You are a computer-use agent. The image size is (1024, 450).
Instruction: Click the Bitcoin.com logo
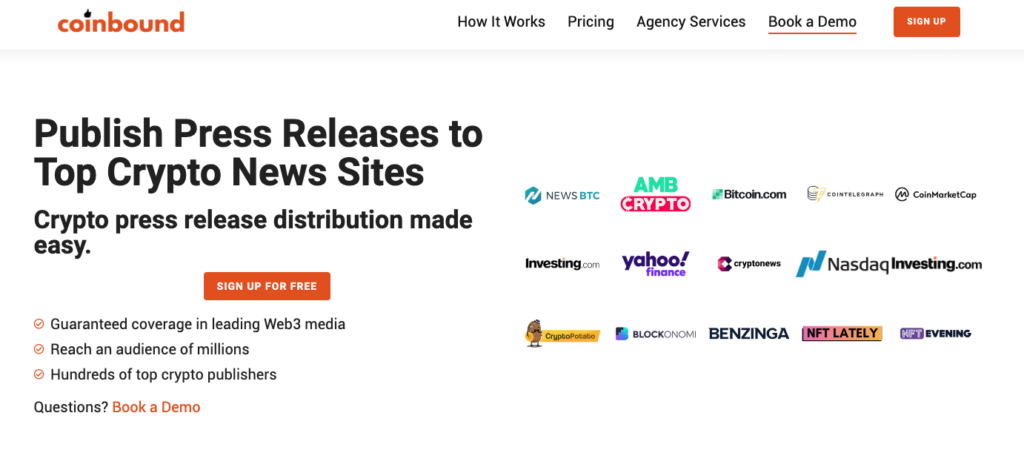(749, 194)
